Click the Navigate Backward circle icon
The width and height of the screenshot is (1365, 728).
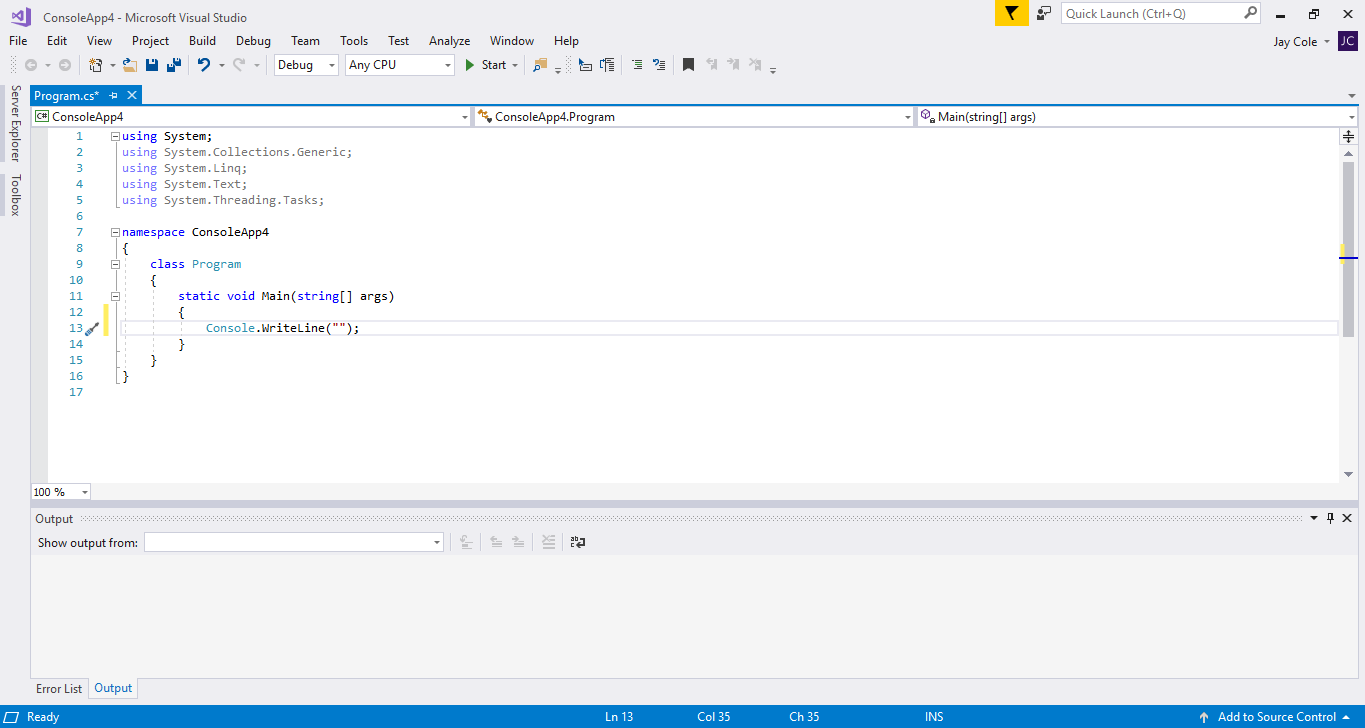click(x=31, y=65)
